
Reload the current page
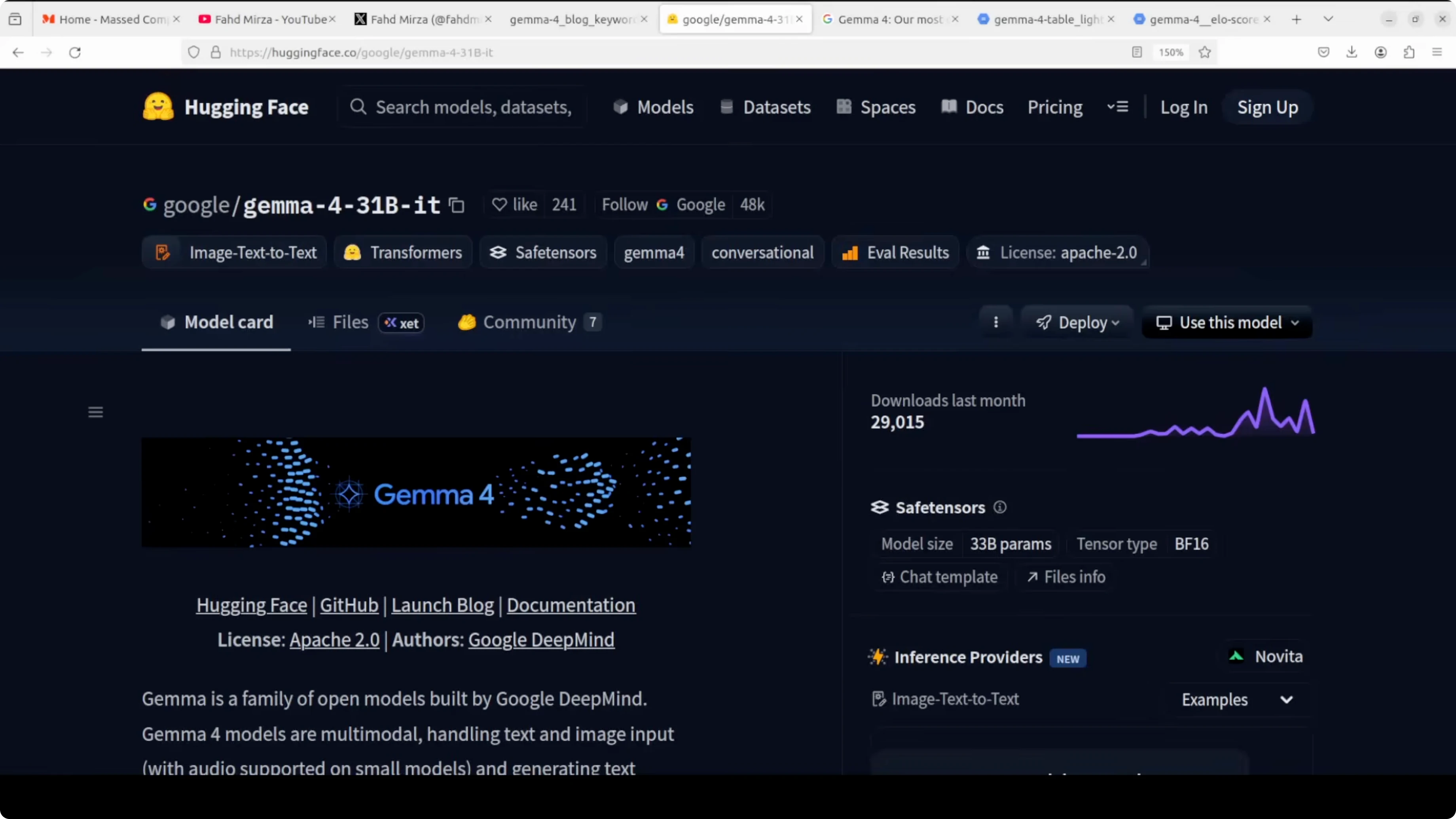(x=75, y=53)
